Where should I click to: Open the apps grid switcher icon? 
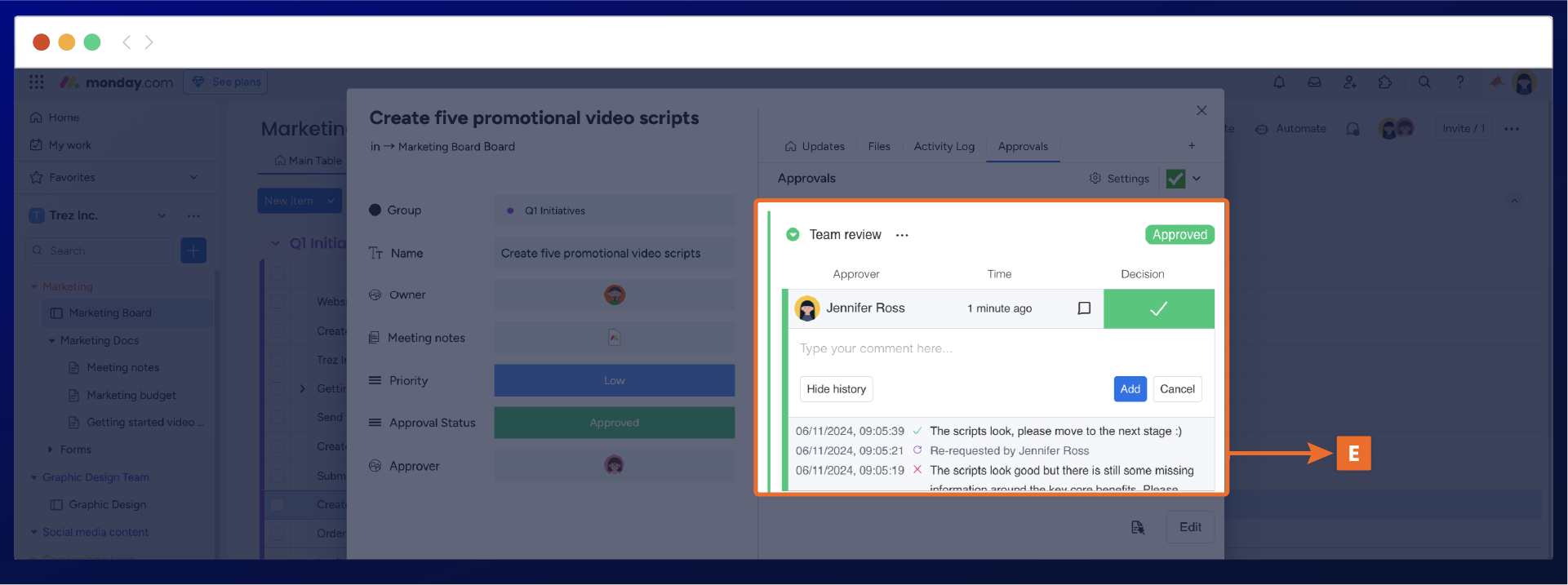click(x=37, y=82)
